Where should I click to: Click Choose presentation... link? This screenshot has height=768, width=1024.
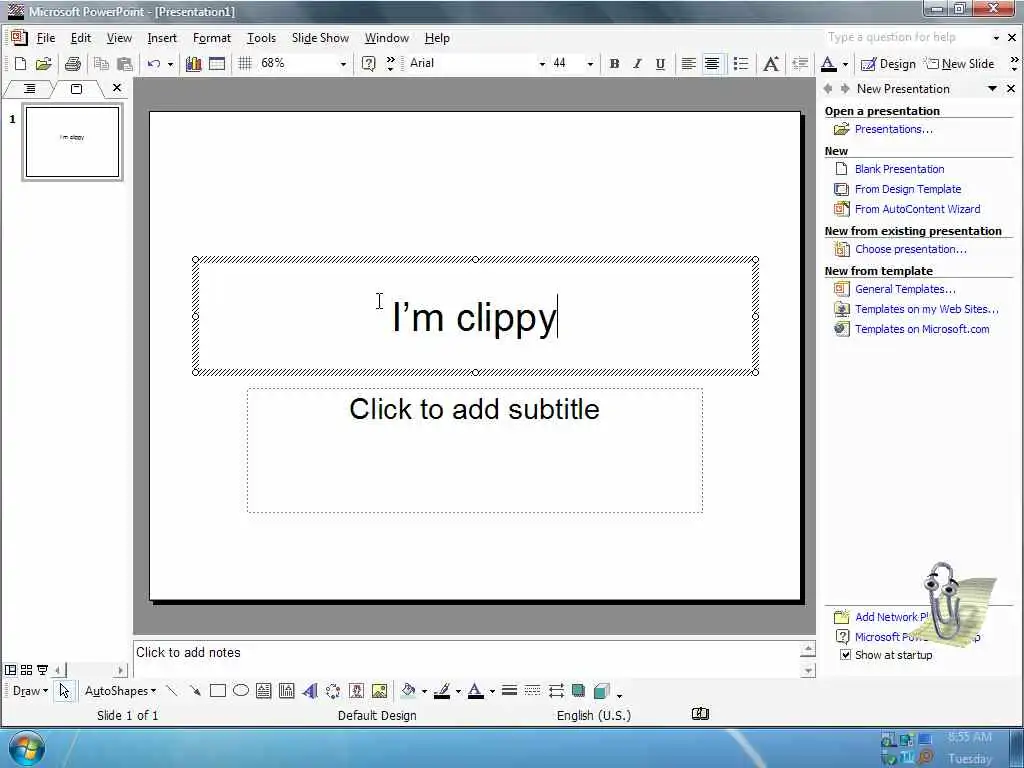coord(911,249)
